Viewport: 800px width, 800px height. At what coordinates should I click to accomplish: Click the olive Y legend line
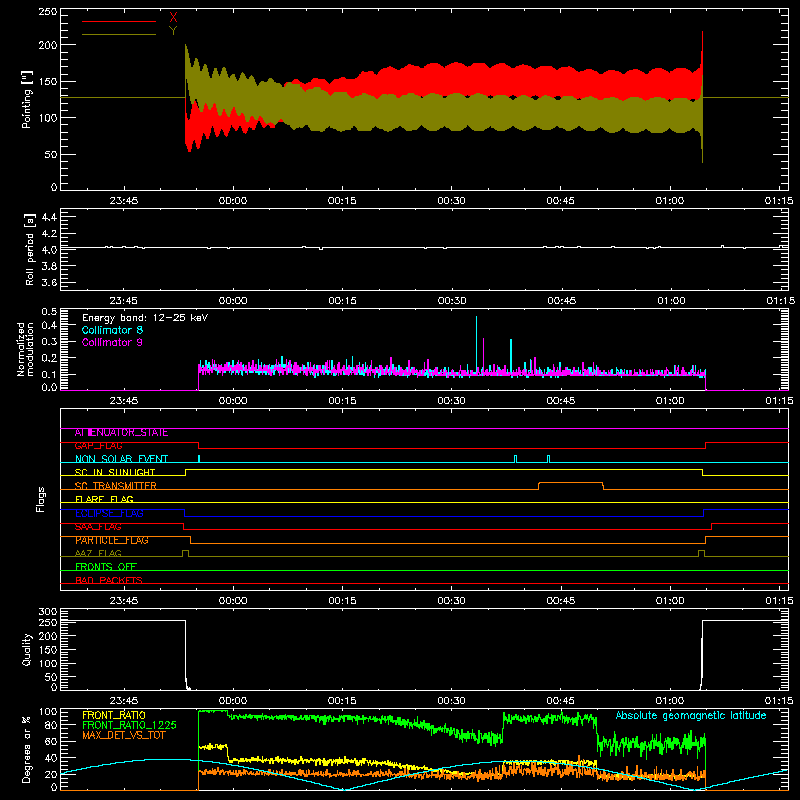119,34
